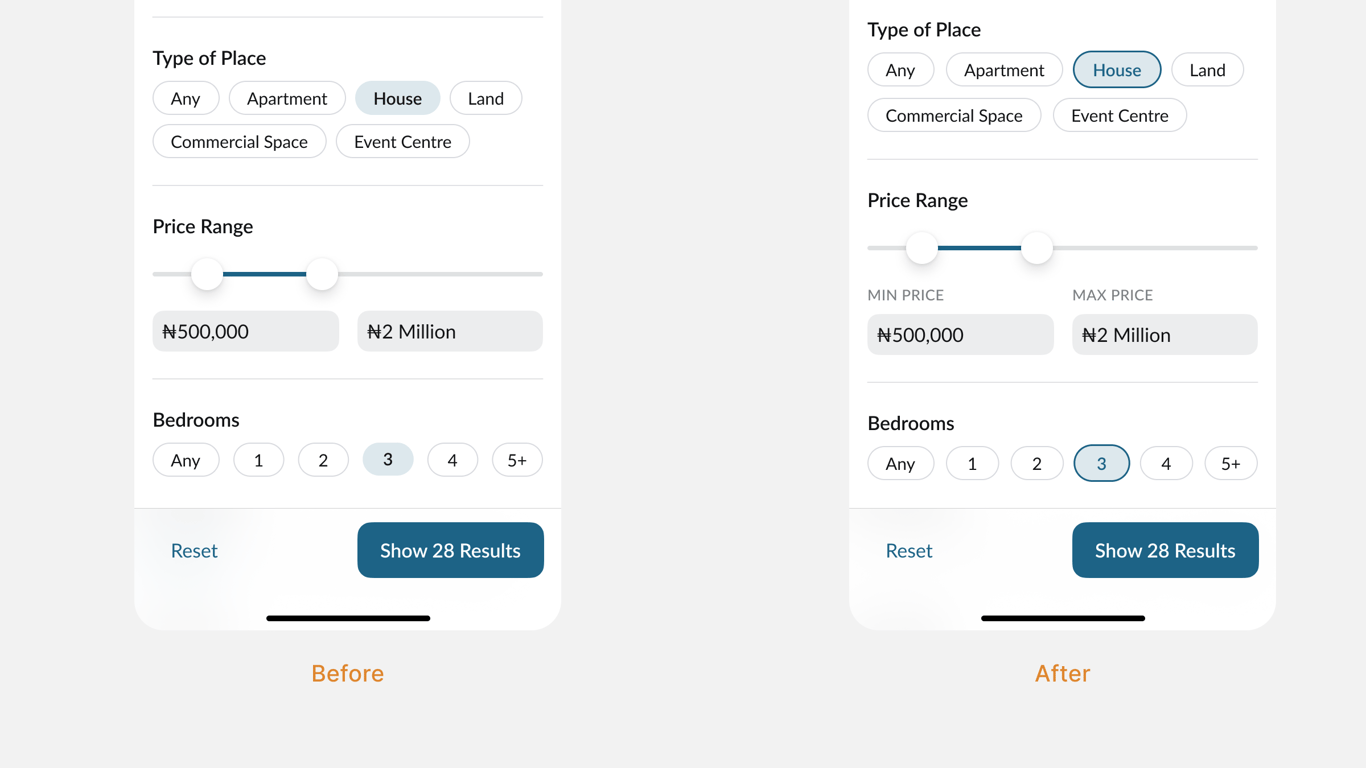
Task: Focus the ₦2 Million field in the Before panel
Action: coord(450,332)
